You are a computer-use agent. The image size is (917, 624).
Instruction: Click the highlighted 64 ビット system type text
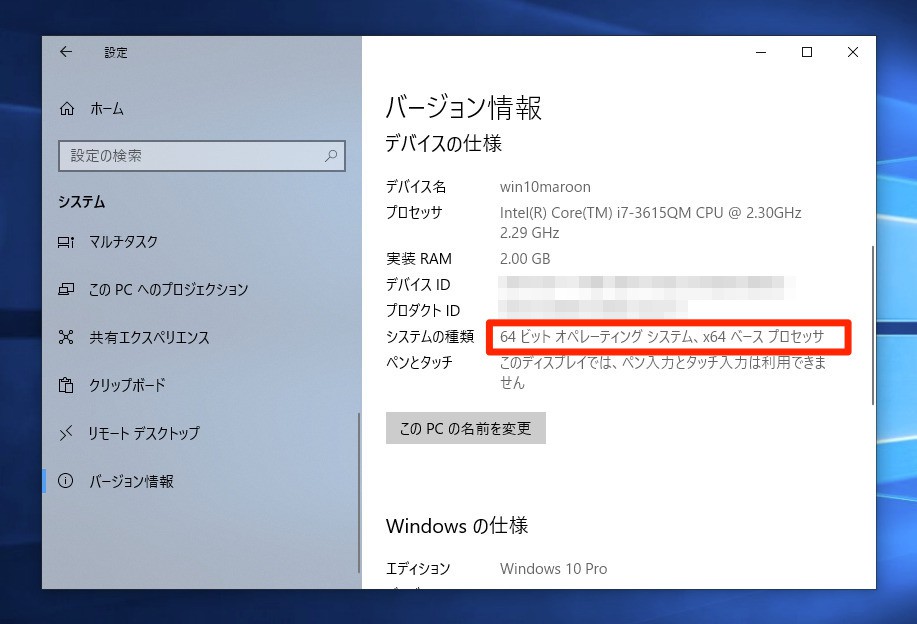point(661,337)
